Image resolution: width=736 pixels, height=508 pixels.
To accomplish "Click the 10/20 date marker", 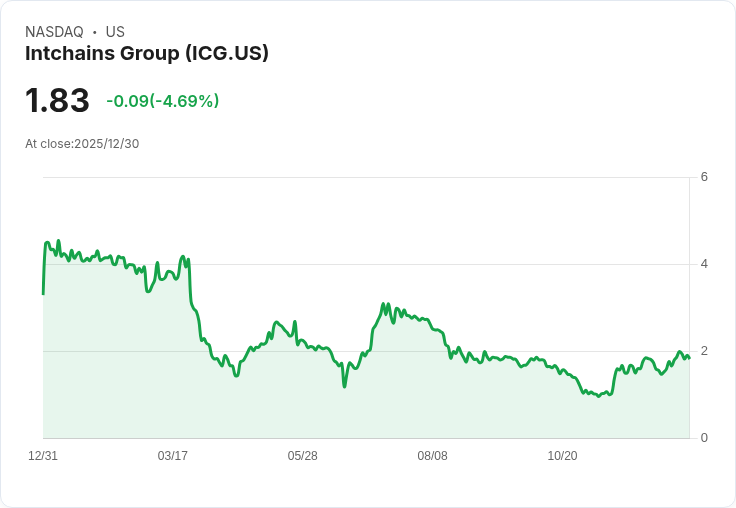I will coord(563,456).
